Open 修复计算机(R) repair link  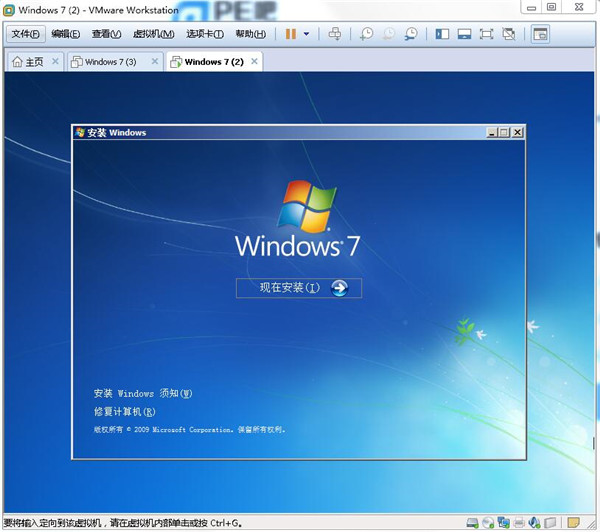[x=125, y=412]
